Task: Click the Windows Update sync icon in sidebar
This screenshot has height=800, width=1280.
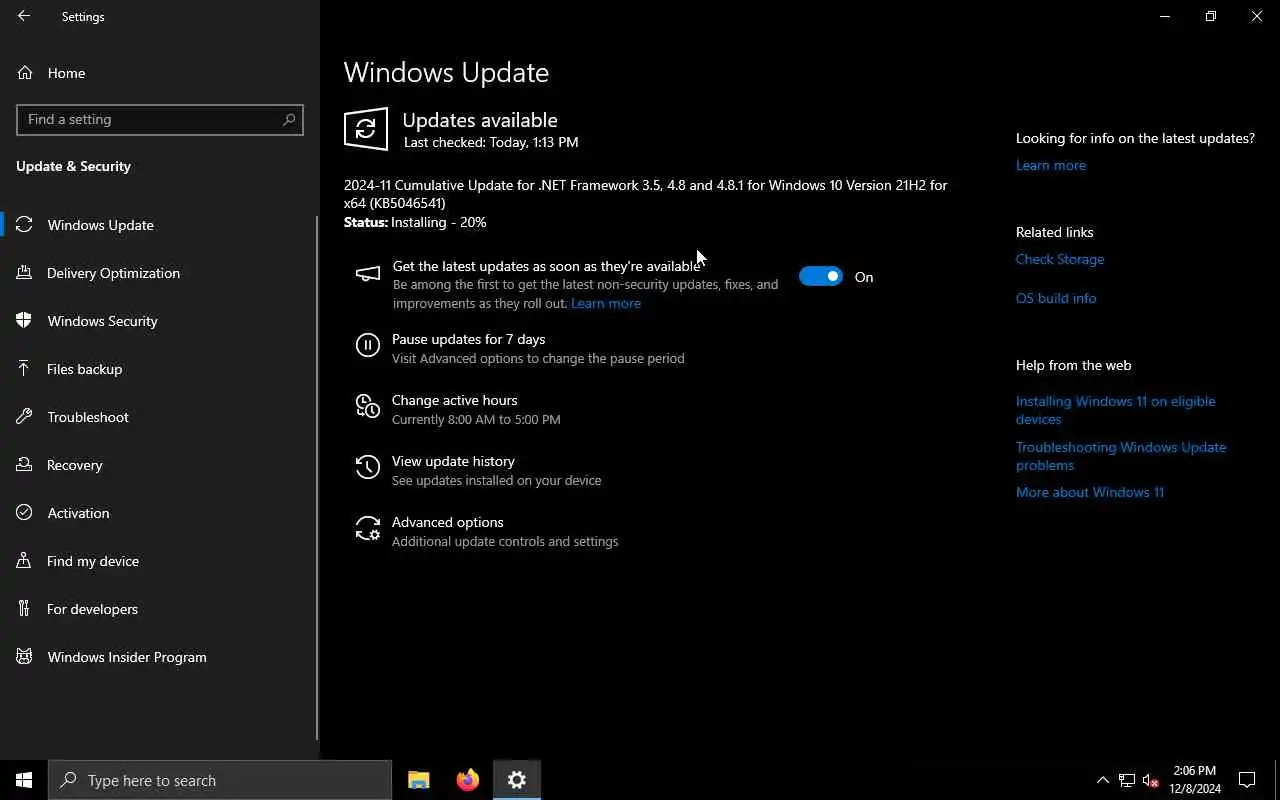Action: [25, 225]
